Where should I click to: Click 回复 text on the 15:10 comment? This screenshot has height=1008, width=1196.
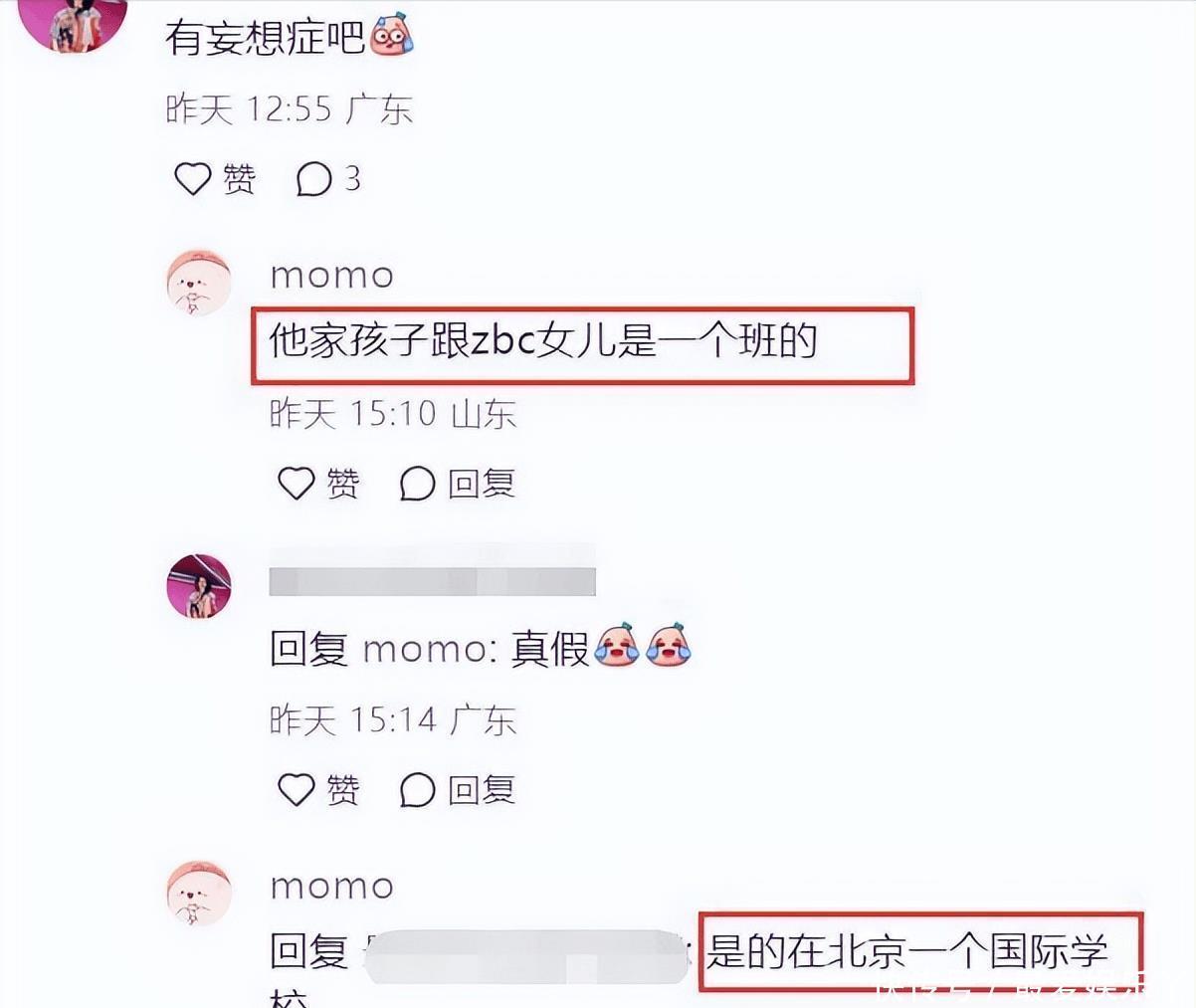(482, 485)
